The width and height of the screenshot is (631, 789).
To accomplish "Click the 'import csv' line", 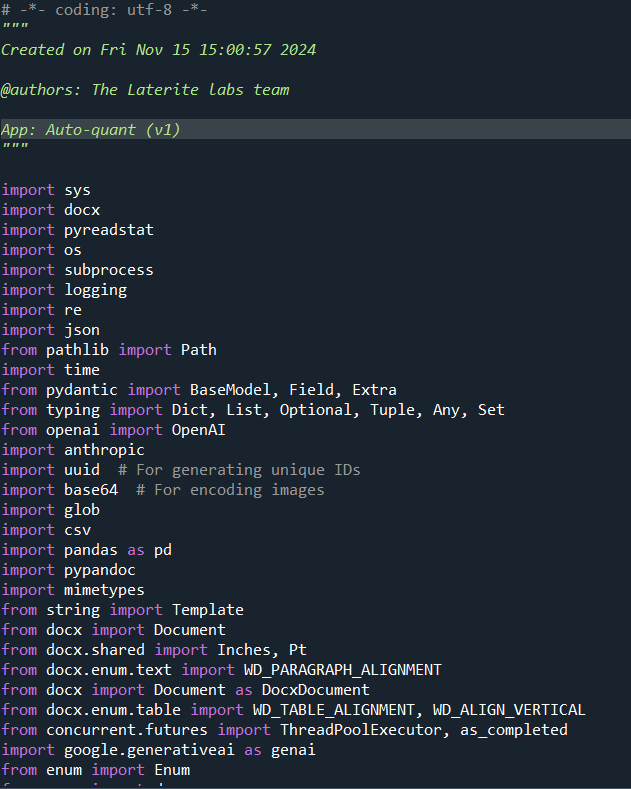I will [x=46, y=530].
